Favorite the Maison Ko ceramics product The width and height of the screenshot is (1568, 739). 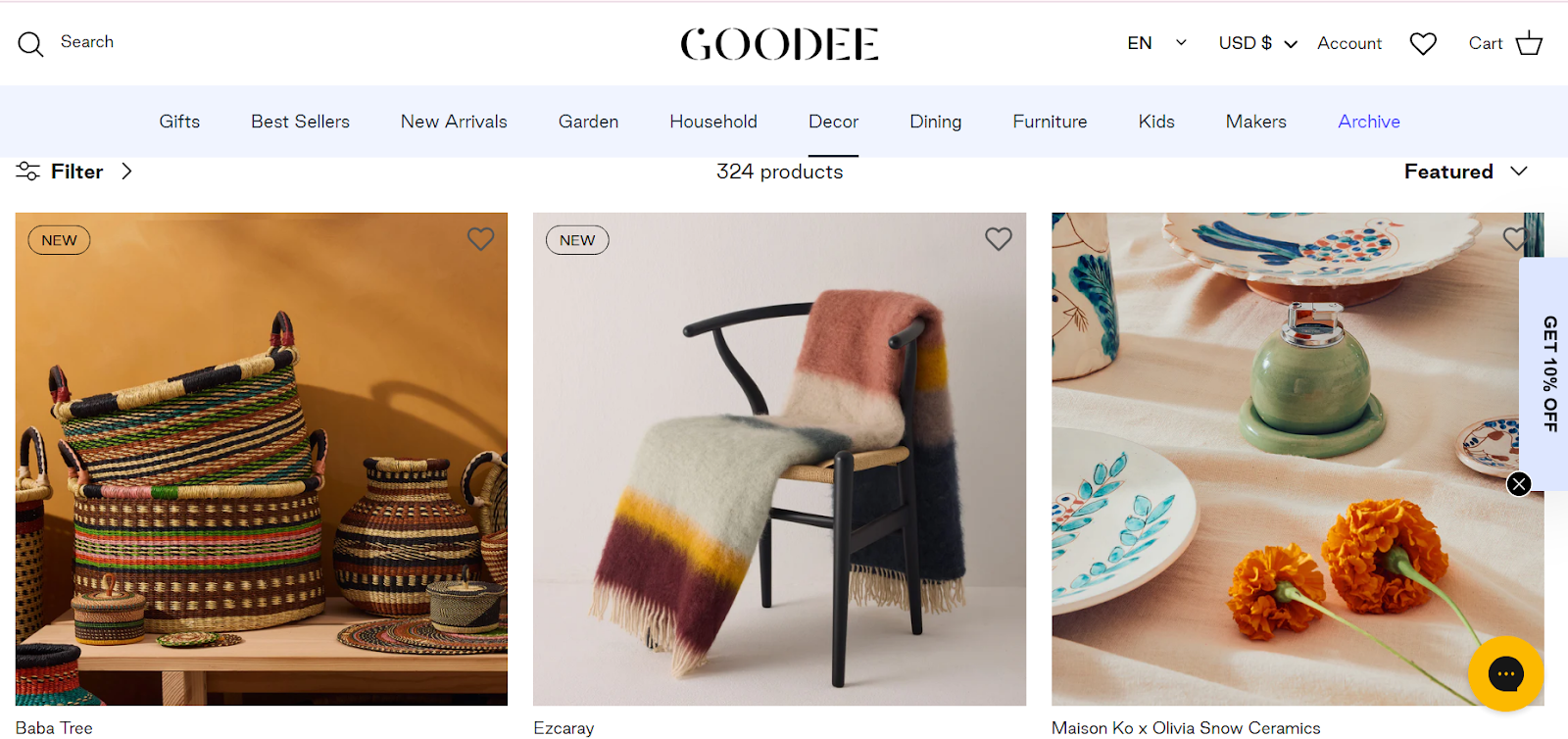tap(1515, 238)
